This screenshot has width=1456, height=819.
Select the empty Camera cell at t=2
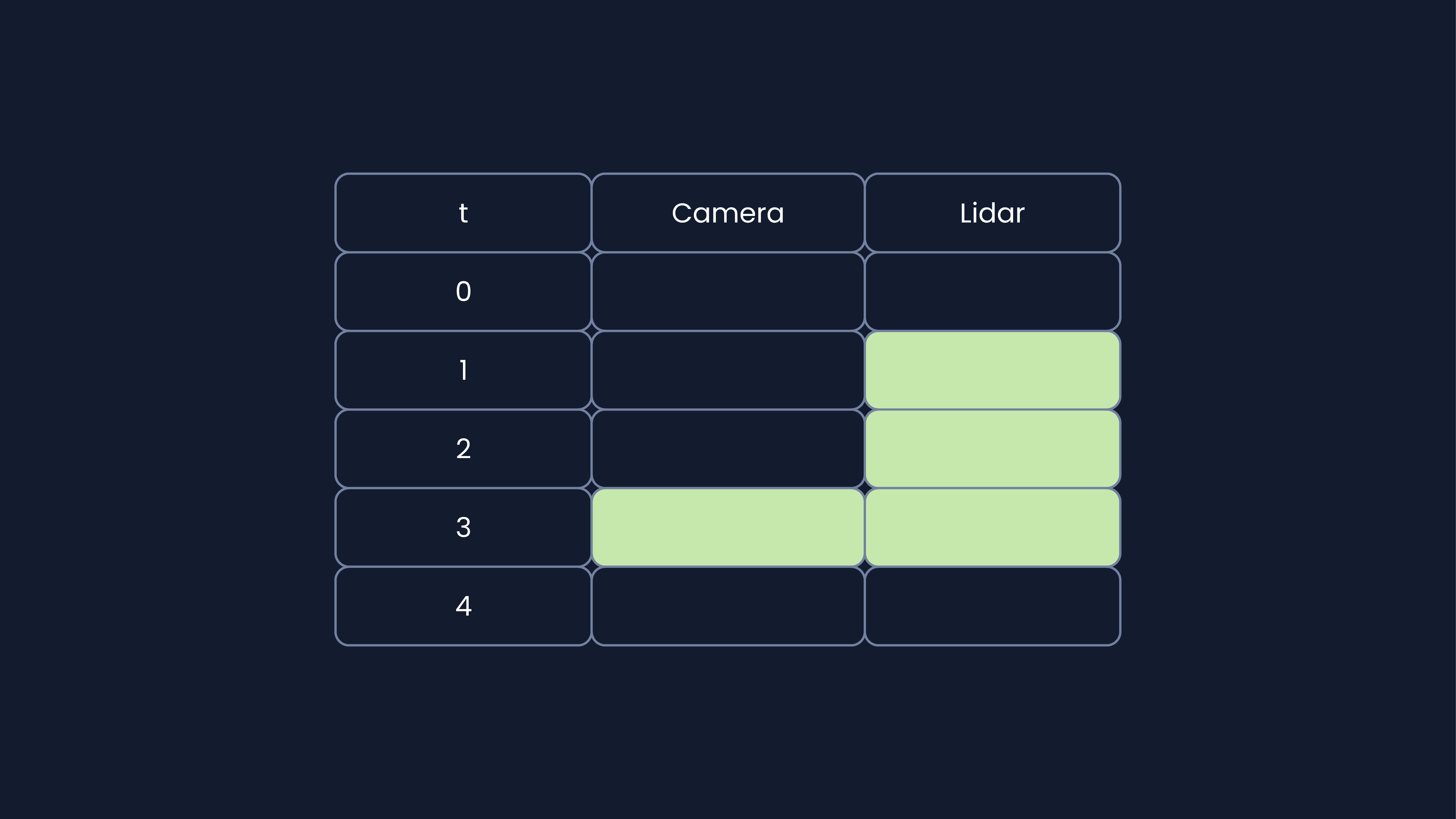click(728, 448)
